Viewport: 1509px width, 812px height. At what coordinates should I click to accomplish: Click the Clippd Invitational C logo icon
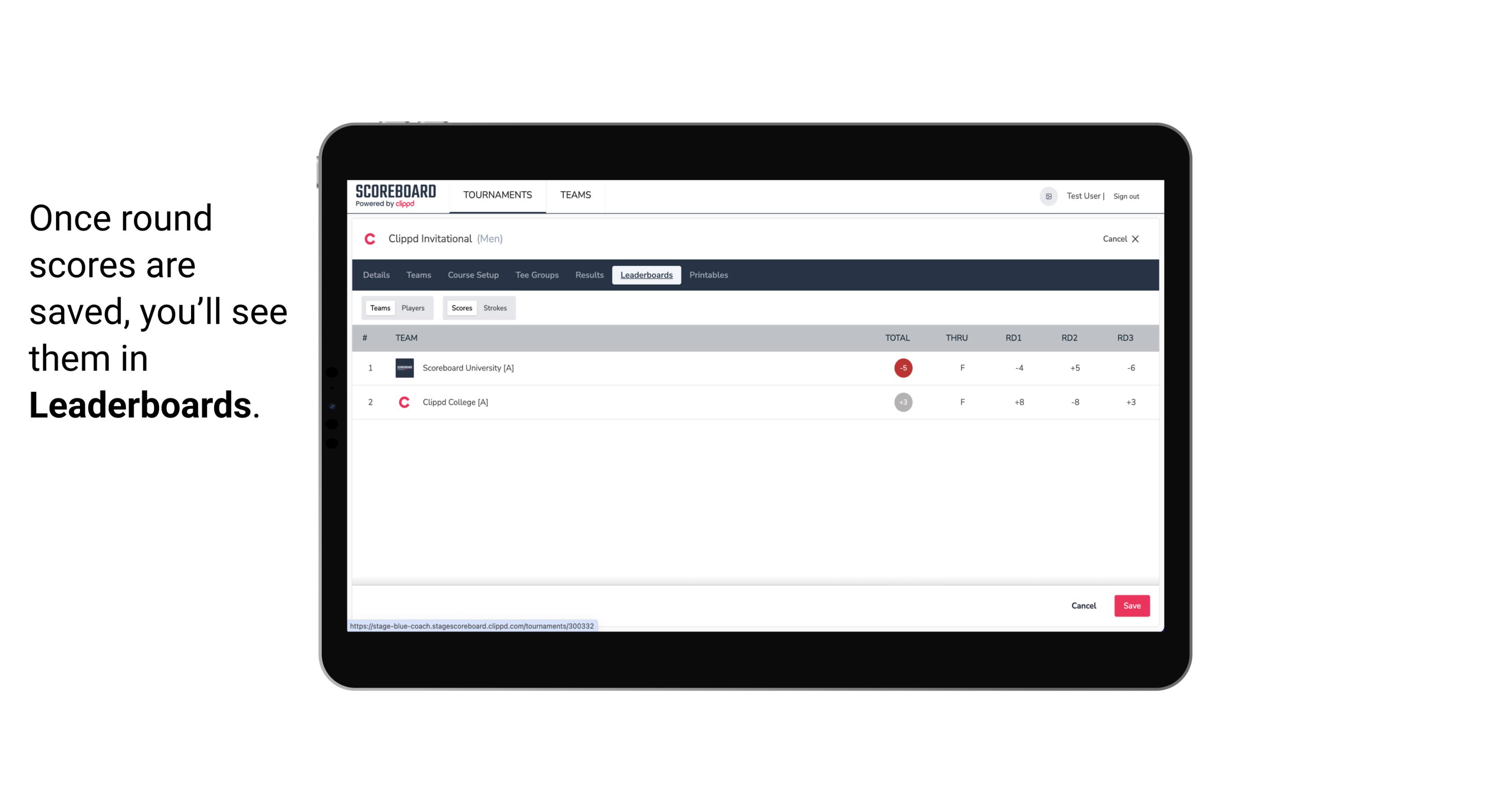(x=371, y=239)
